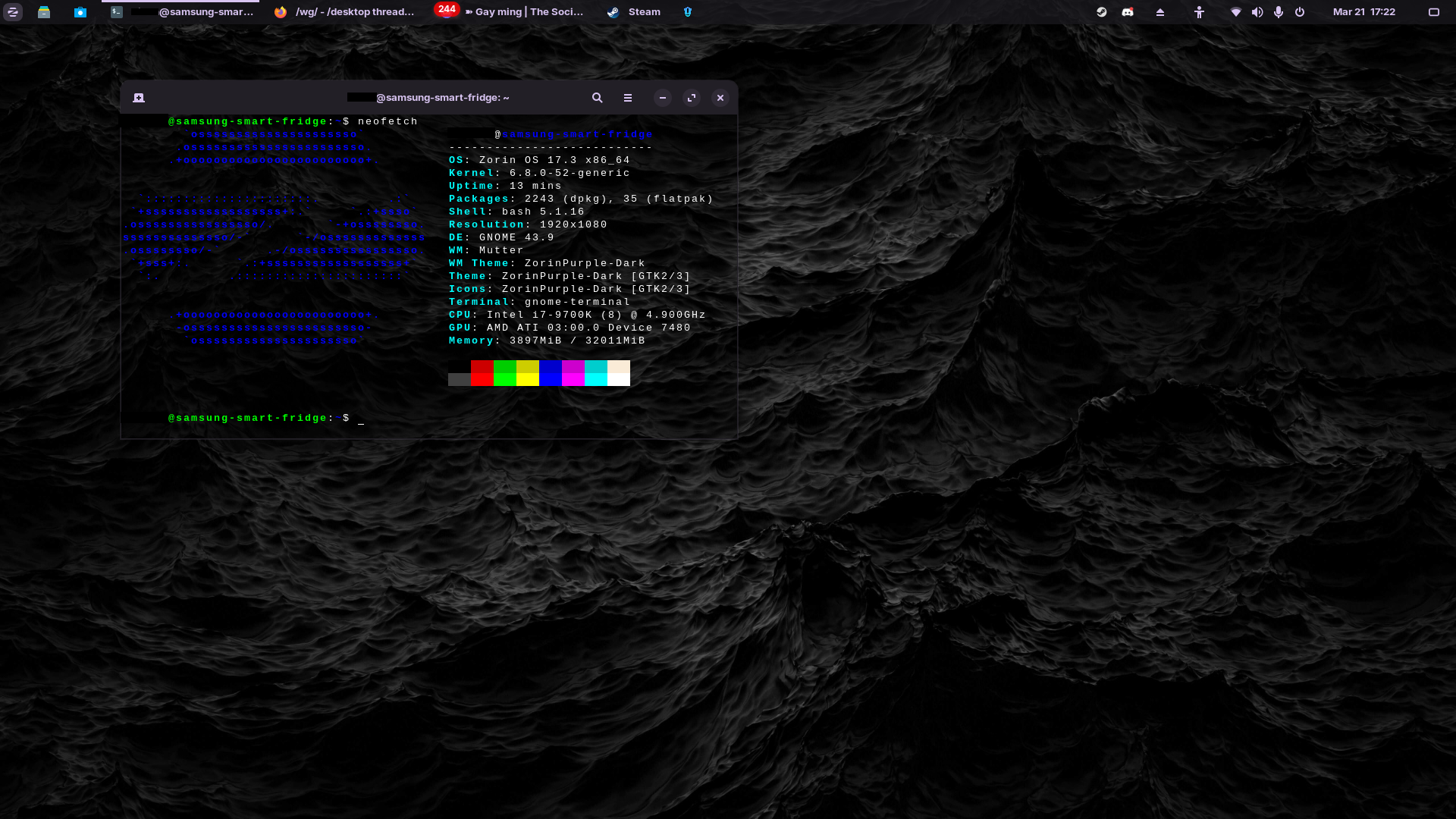
Task: Open the Files manager from the panel
Action: coord(44,12)
